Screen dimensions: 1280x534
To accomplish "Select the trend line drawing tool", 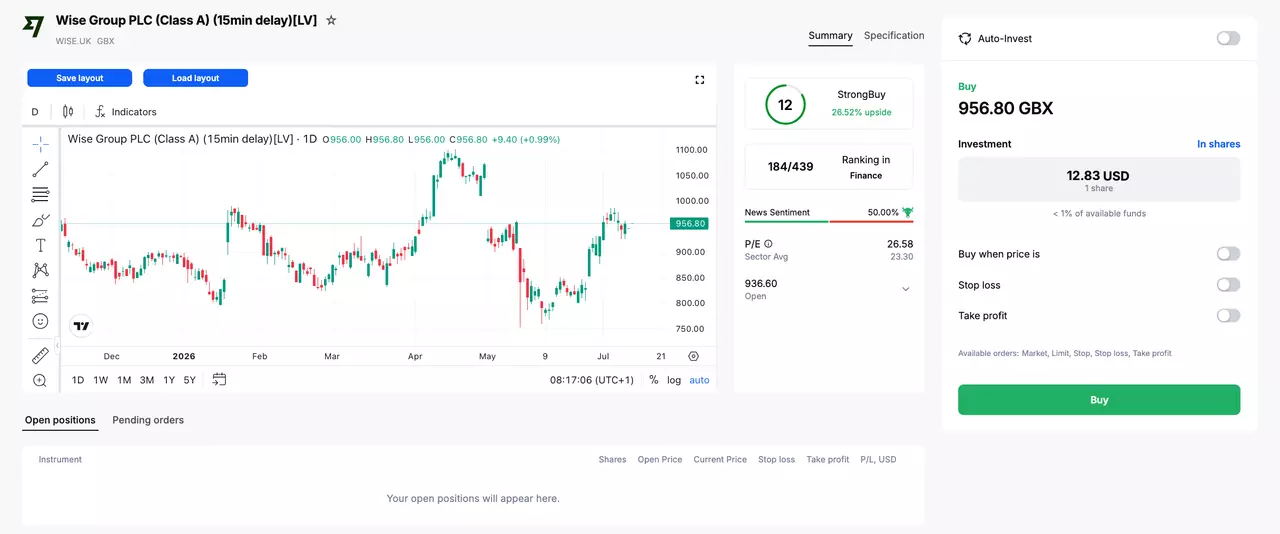I will tap(40, 169).
